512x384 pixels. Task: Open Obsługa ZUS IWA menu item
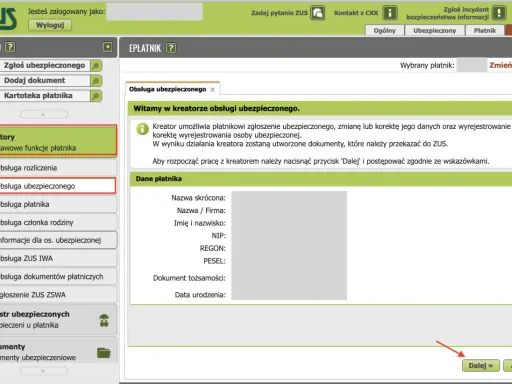(x=58, y=258)
